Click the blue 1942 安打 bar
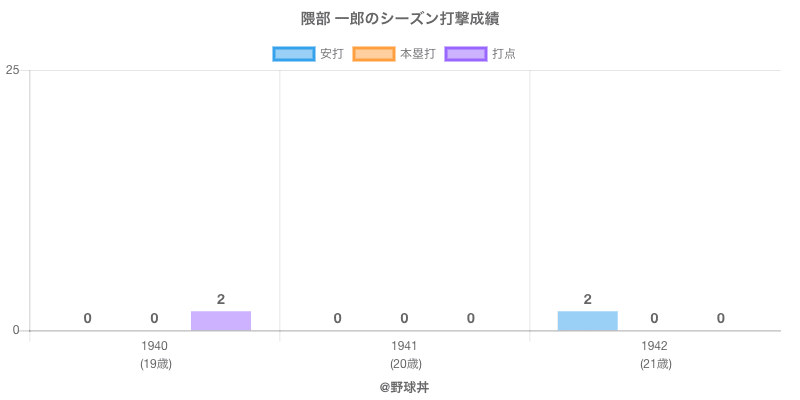The height and width of the screenshot is (400, 800). pos(587,321)
